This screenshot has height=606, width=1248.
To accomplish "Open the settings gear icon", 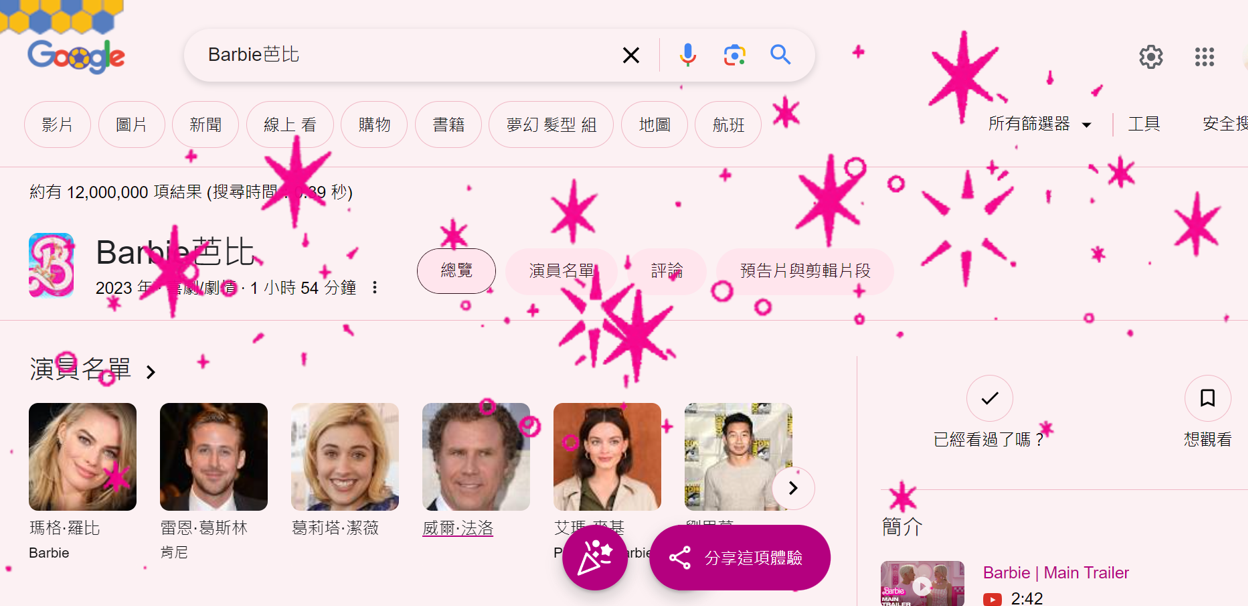I will click(x=1151, y=57).
